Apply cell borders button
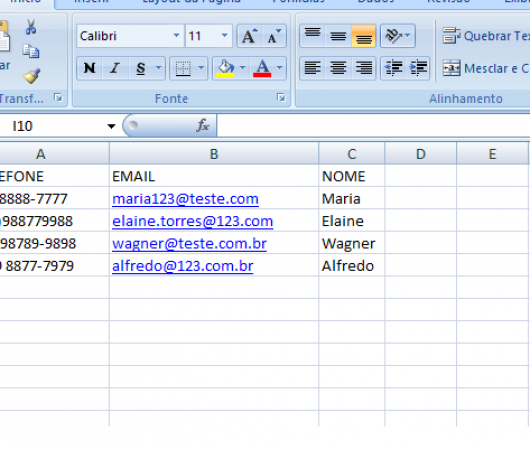Viewport: 530px width, 450px height. point(183,68)
